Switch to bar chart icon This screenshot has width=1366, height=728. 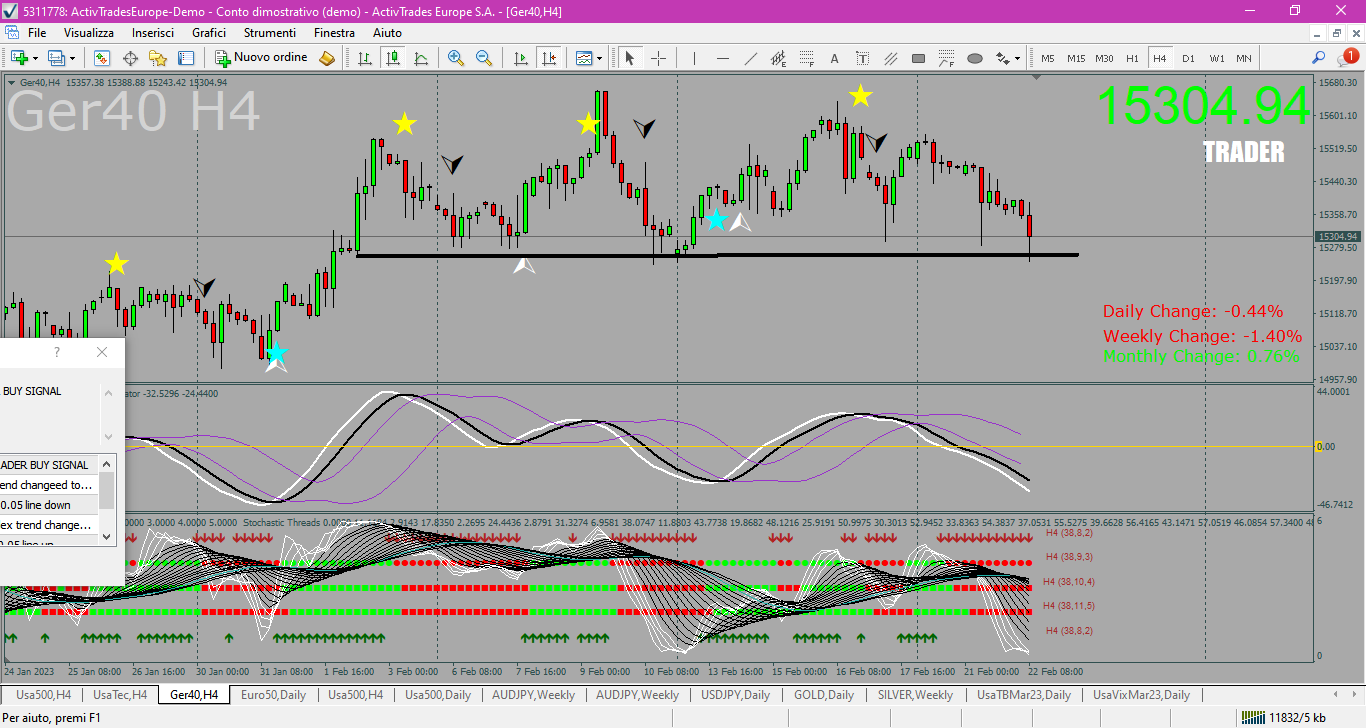[x=366, y=58]
